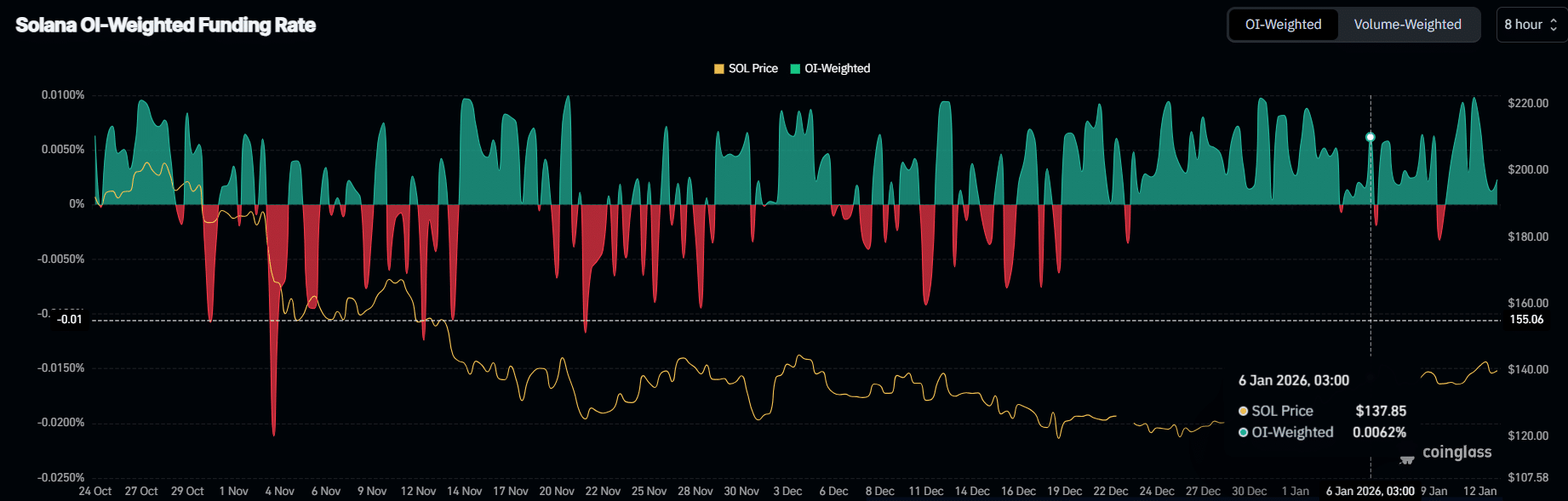1568x501 pixels.
Task: Click the $137.85 value in tooltip
Action: [x=1381, y=411]
